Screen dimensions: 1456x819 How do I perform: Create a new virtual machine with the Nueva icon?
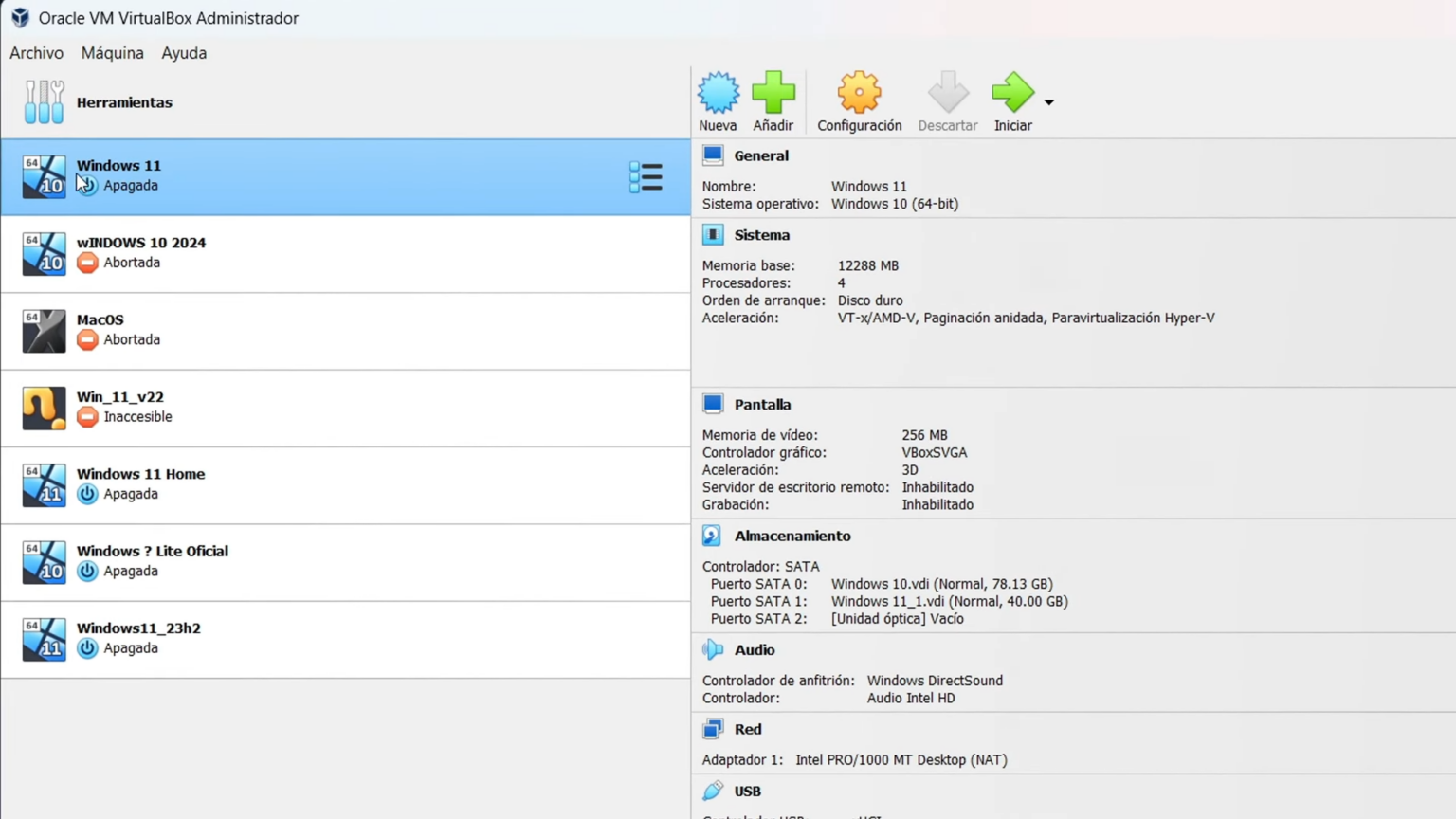pyautogui.click(x=718, y=92)
